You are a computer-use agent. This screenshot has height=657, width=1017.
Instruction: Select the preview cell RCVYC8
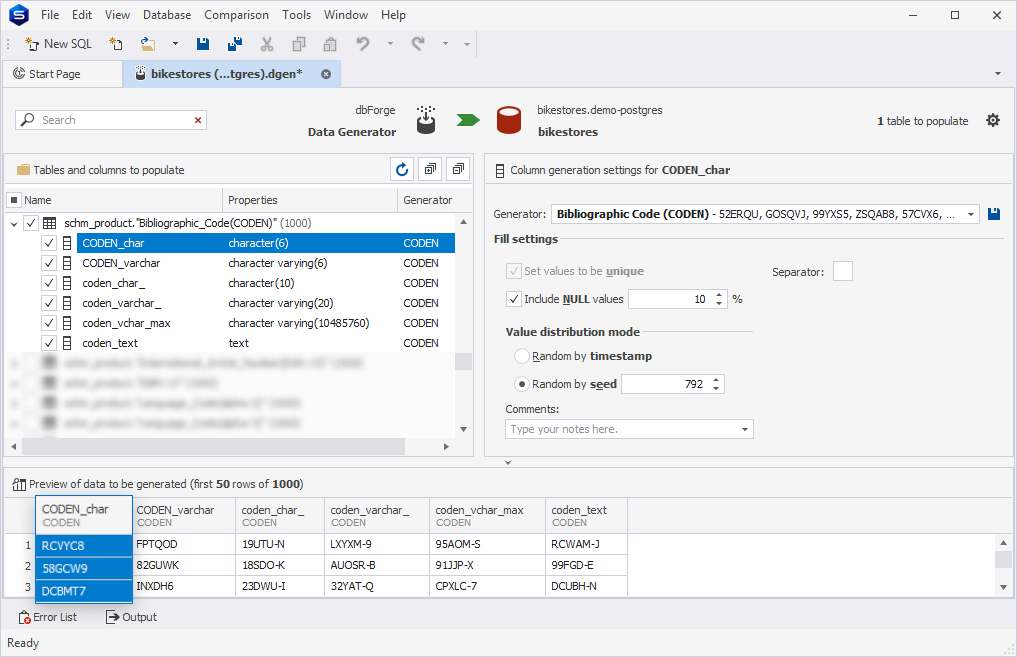coord(84,545)
